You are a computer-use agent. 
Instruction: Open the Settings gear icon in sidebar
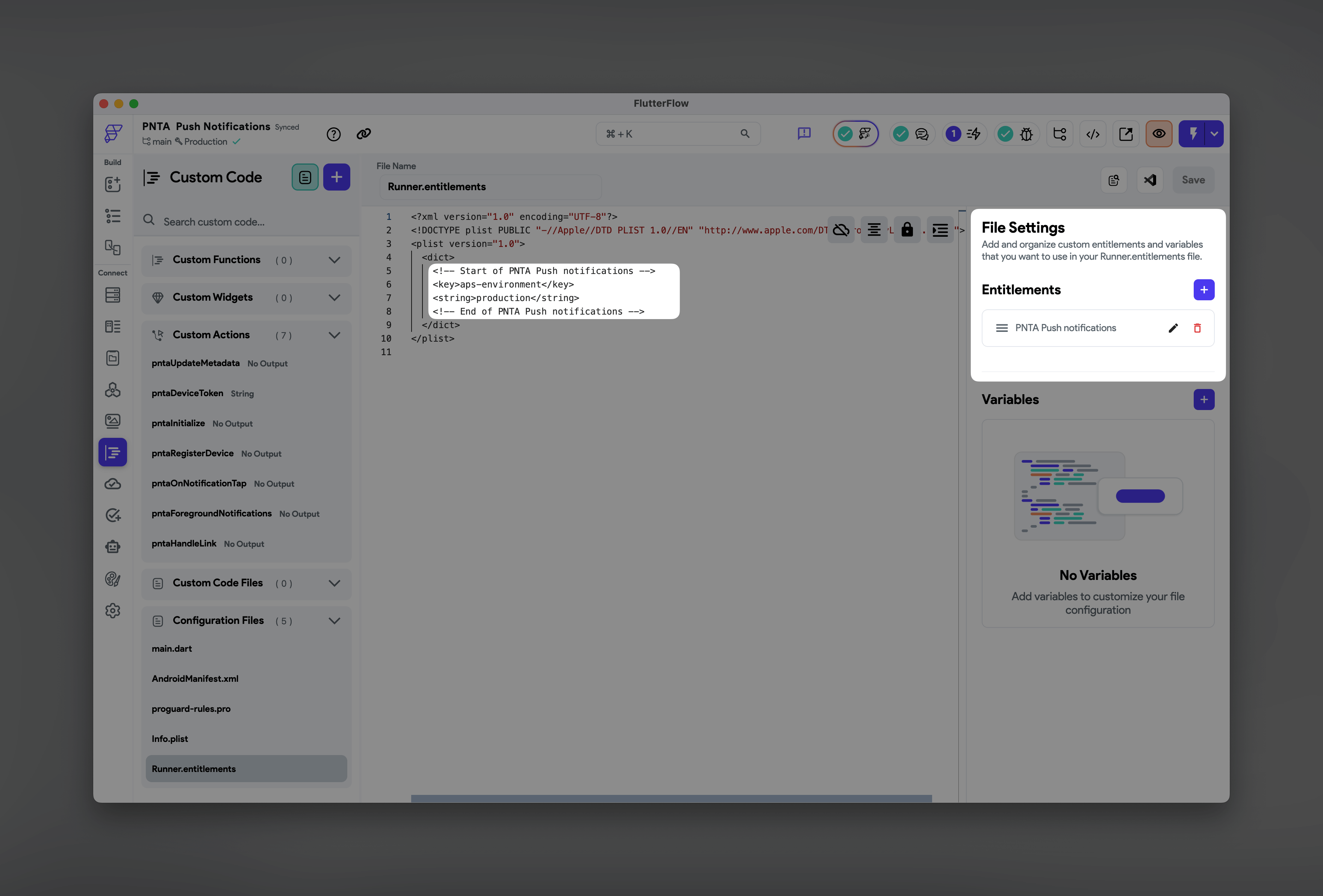(x=113, y=611)
